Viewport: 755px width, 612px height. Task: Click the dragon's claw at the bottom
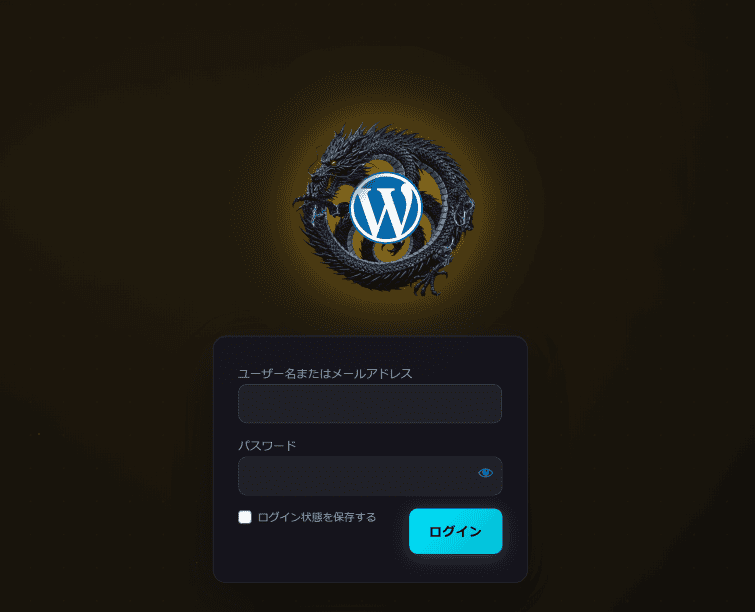(x=429, y=284)
